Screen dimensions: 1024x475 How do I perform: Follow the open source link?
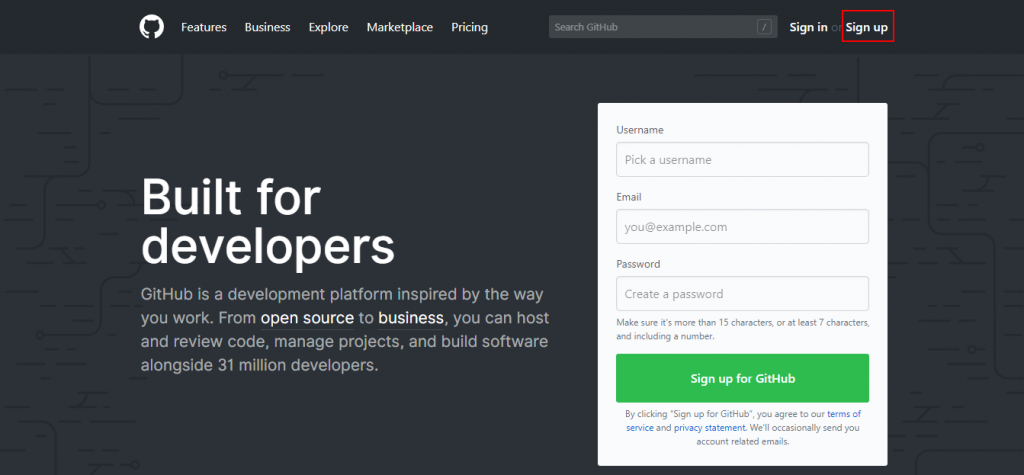click(x=307, y=319)
